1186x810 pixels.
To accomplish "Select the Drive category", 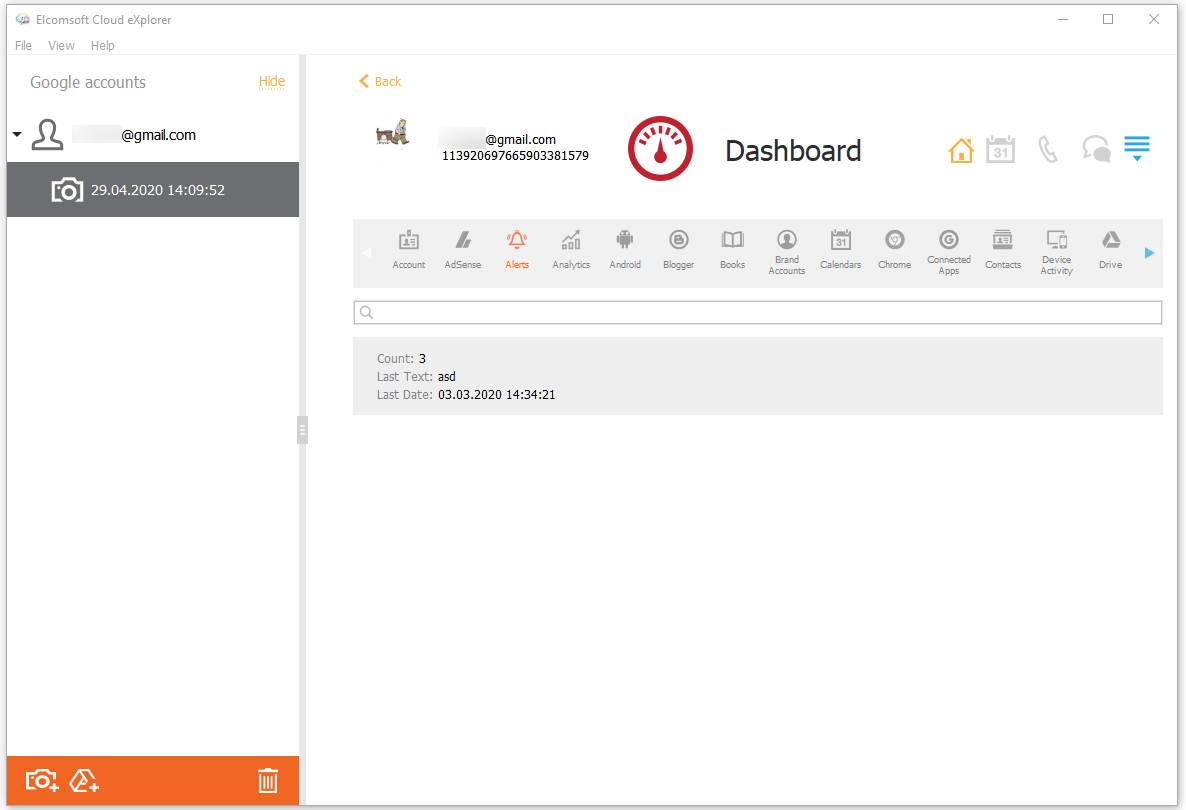I will click(x=1110, y=250).
